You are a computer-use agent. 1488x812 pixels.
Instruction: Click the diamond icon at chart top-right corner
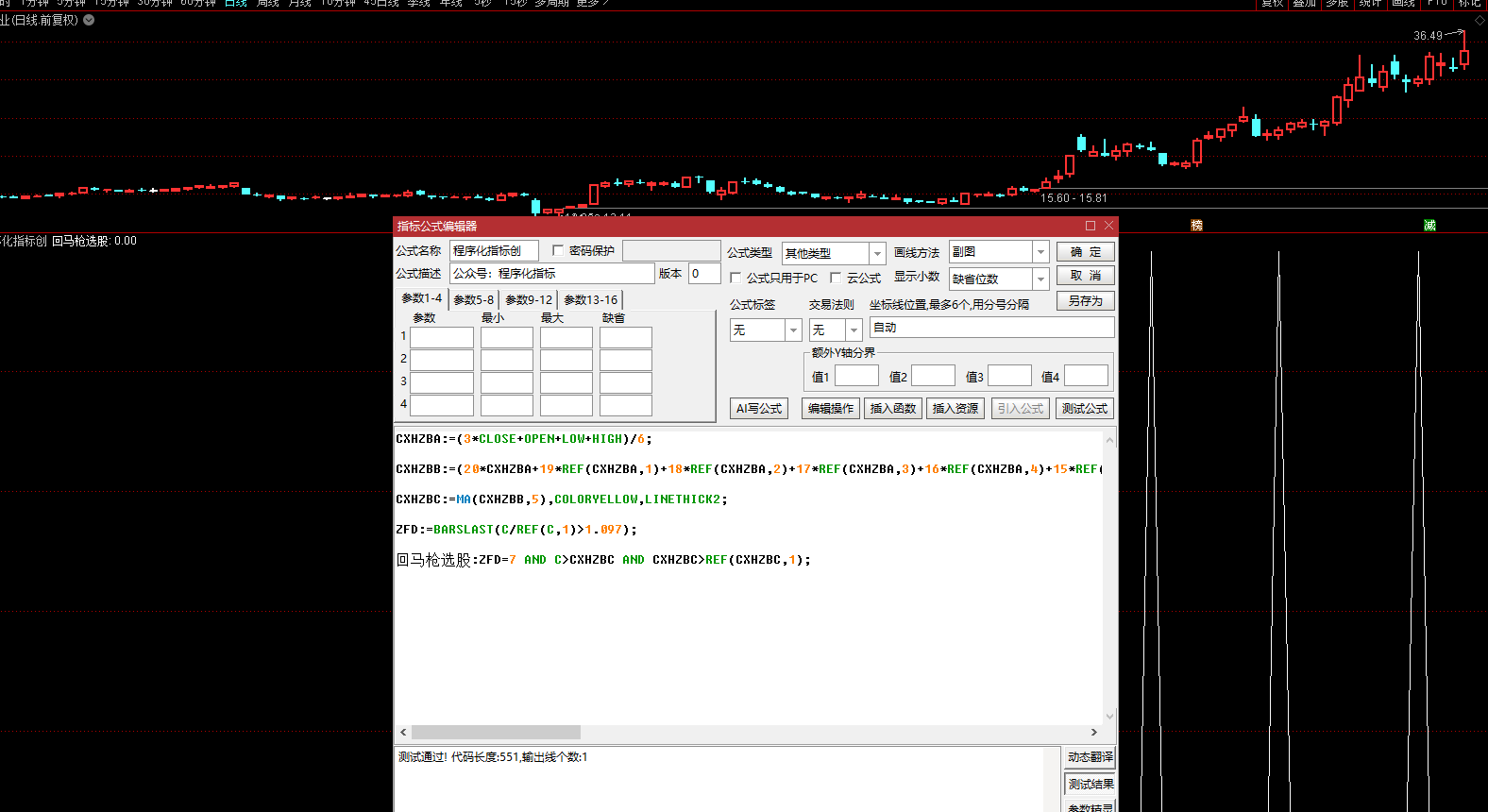(1480, 21)
